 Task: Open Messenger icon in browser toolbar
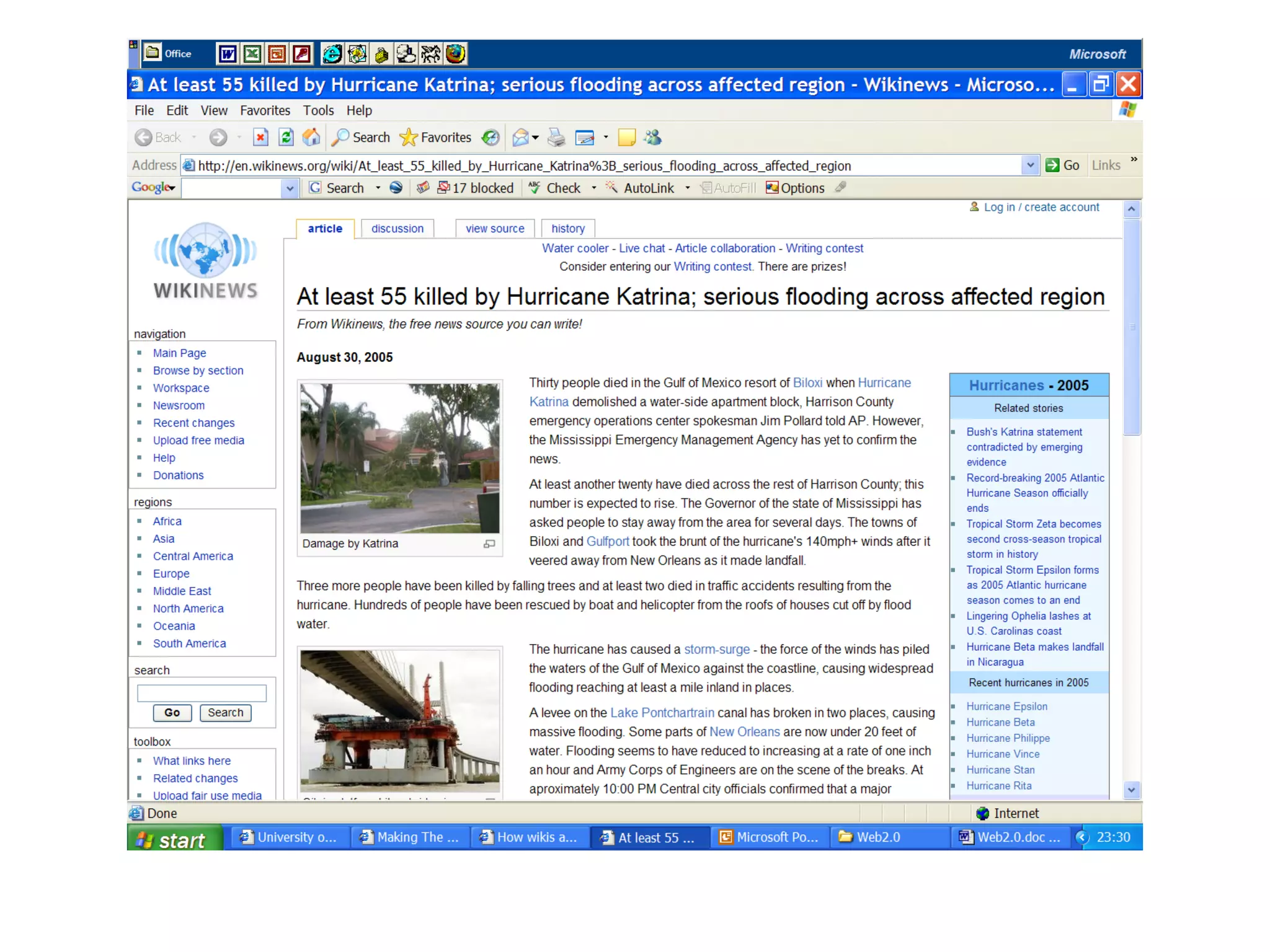652,138
